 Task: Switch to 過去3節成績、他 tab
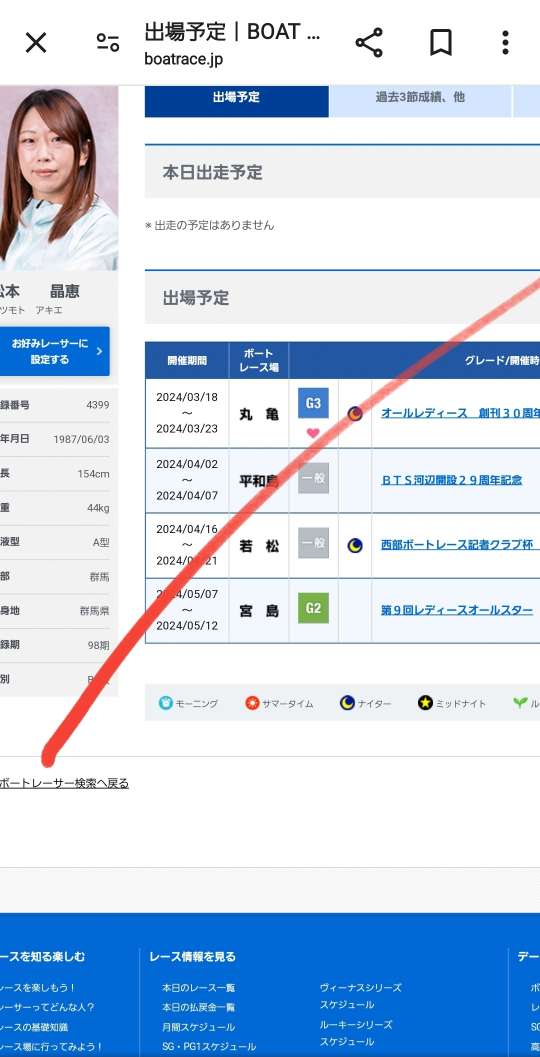[420, 97]
